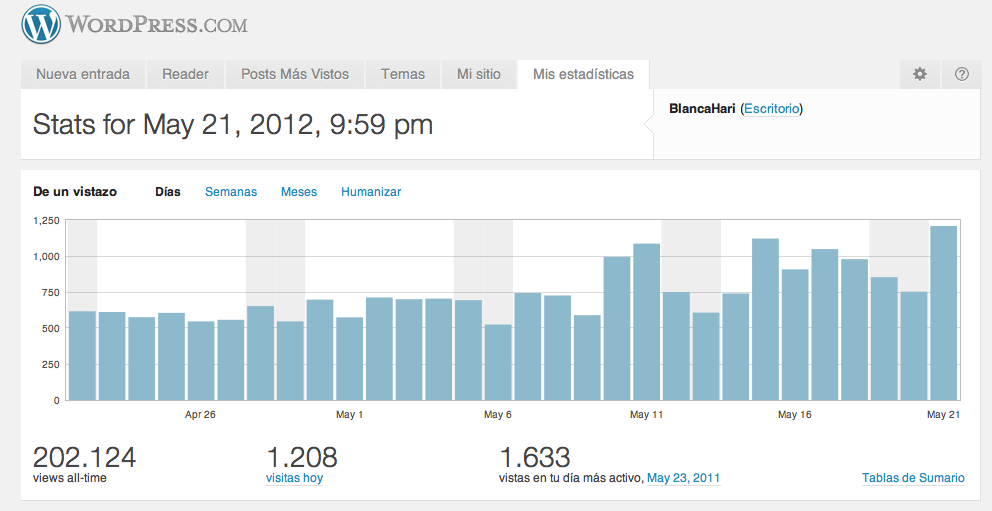Open the Nueva entrada tab
Image resolution: width=992 pixels, height=511 pixels.
pos(83,74)
